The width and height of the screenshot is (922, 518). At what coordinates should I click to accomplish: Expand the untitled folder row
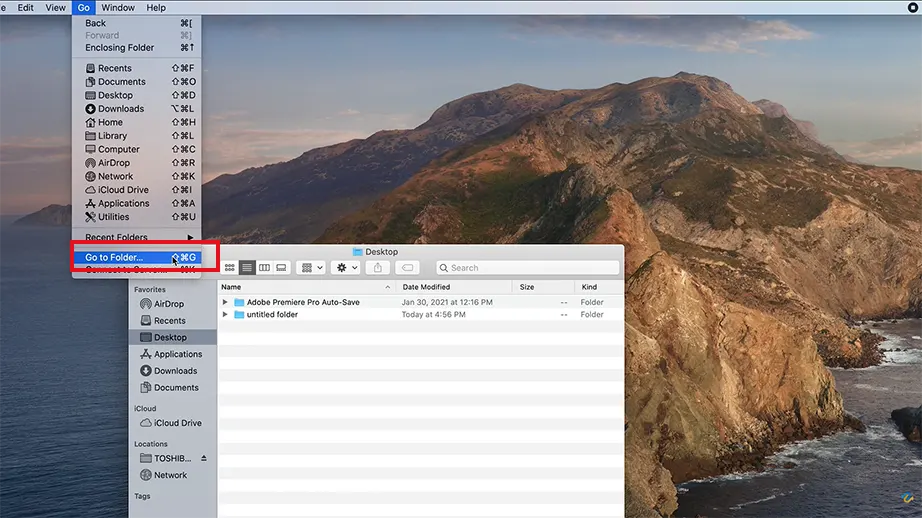225,315
